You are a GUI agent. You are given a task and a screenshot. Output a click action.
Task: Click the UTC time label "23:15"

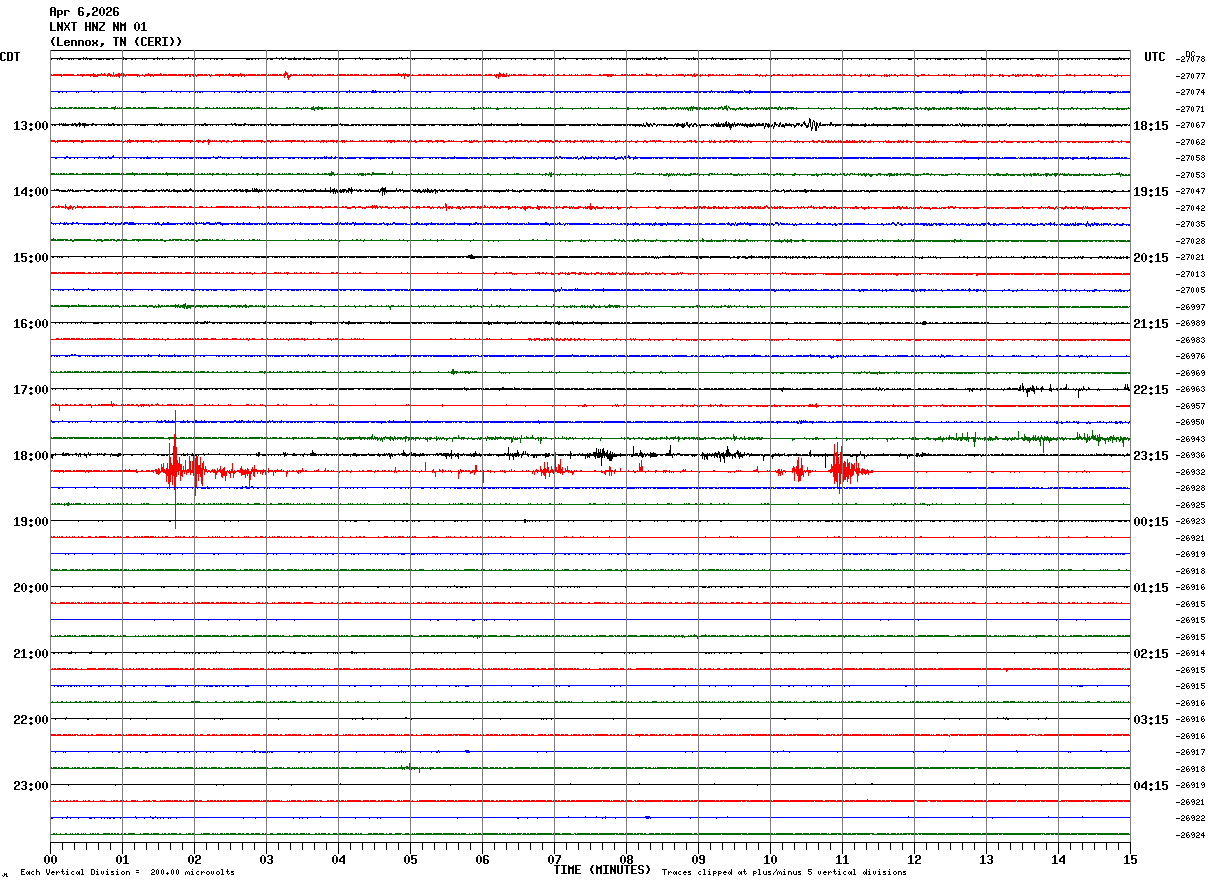1151,456
